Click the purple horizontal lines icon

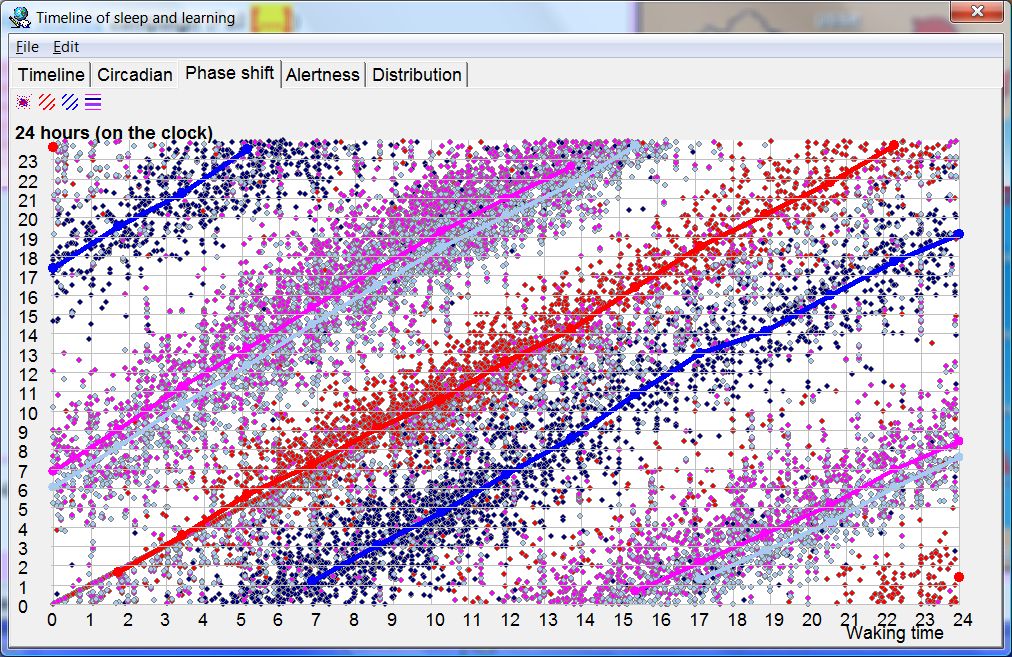click(x=93, y=101)
